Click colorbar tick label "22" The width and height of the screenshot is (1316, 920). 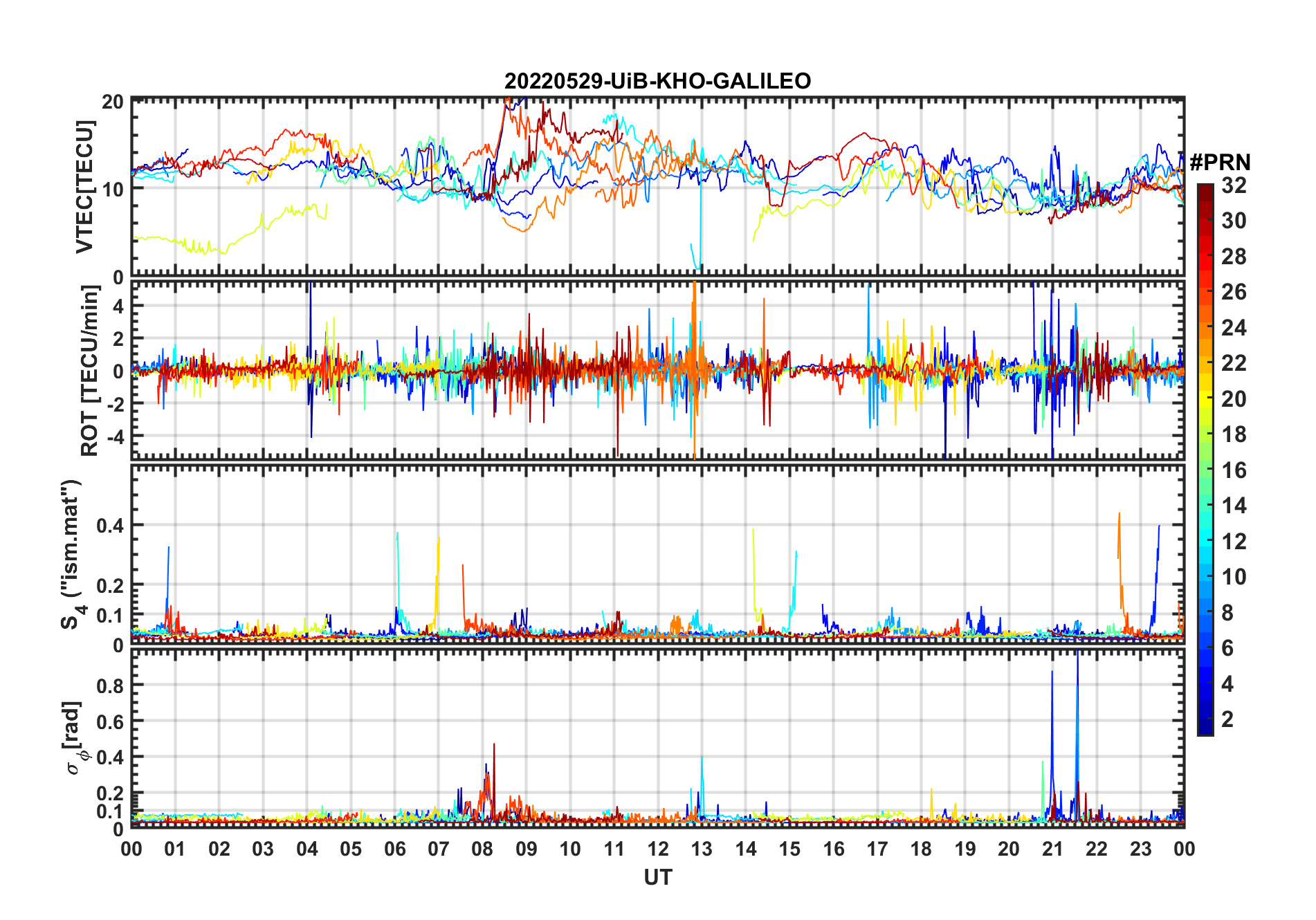tap(1234, 363)
